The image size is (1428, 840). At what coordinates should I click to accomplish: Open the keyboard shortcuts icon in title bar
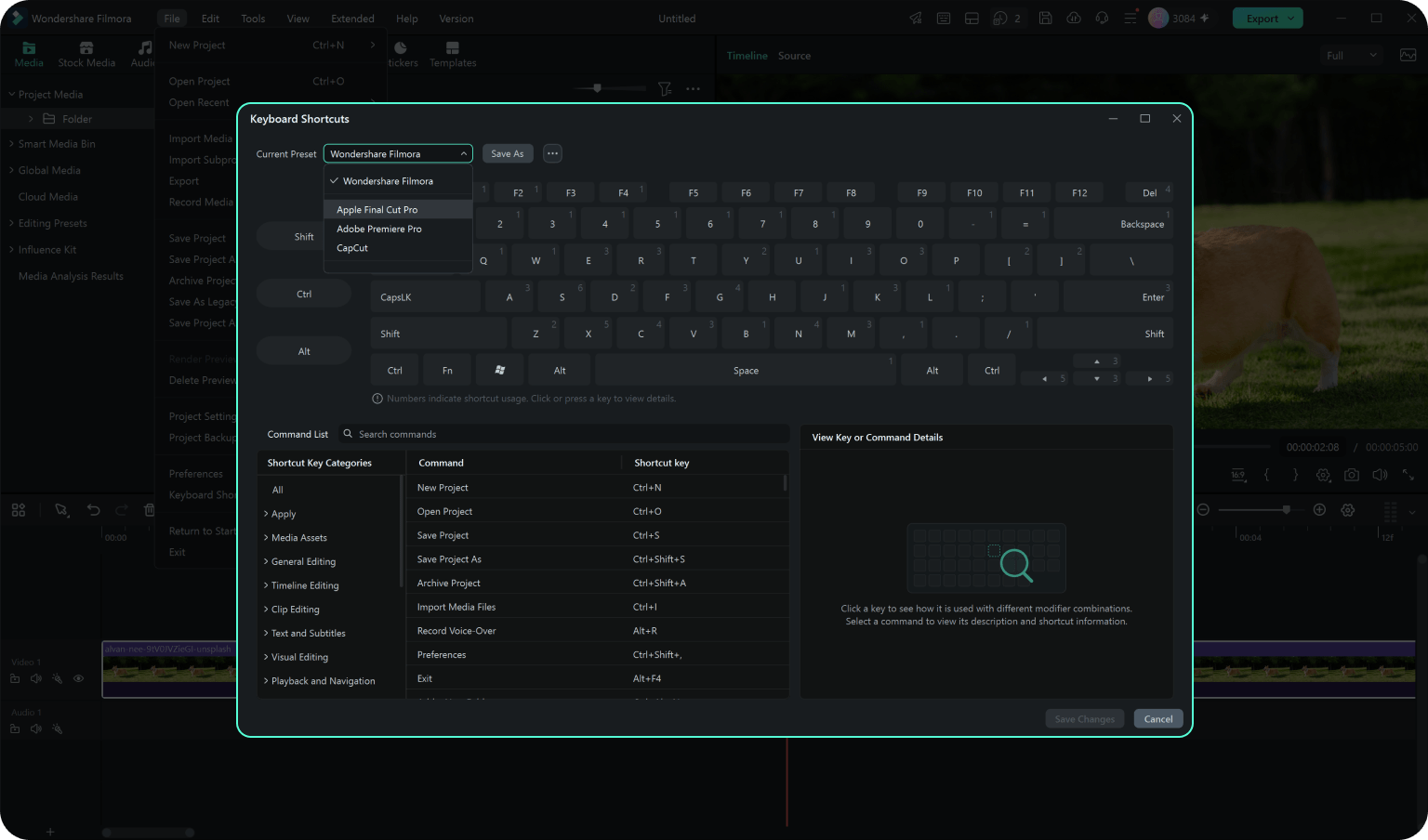(944, 19)
